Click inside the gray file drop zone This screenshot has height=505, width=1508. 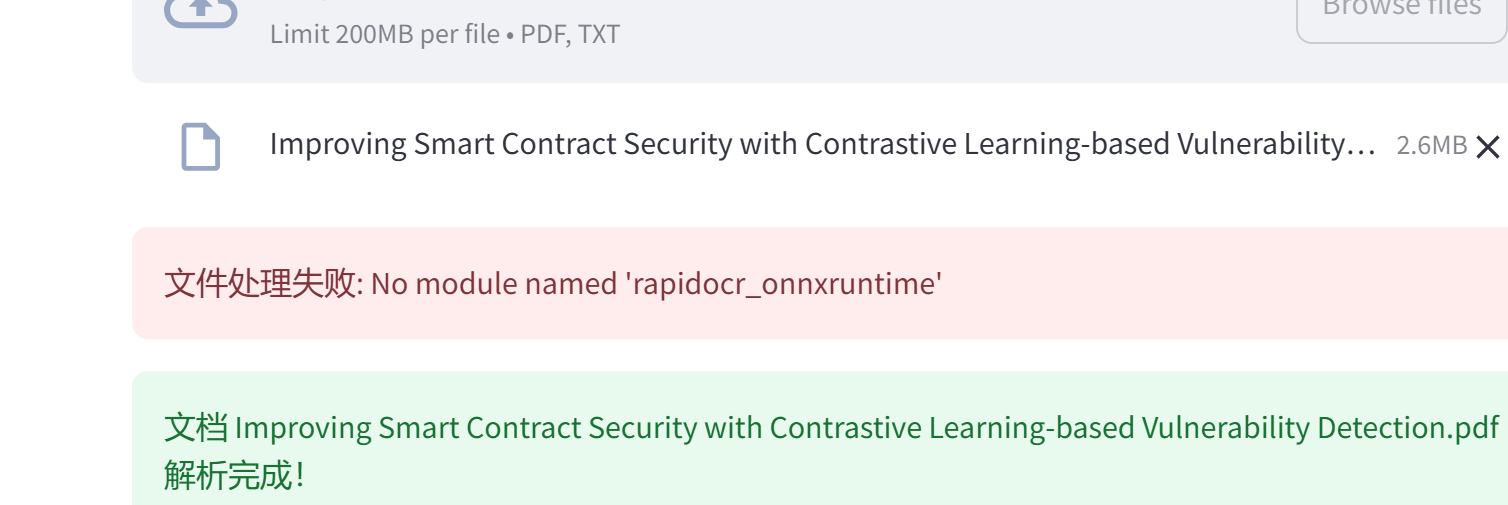click(800, 55)
